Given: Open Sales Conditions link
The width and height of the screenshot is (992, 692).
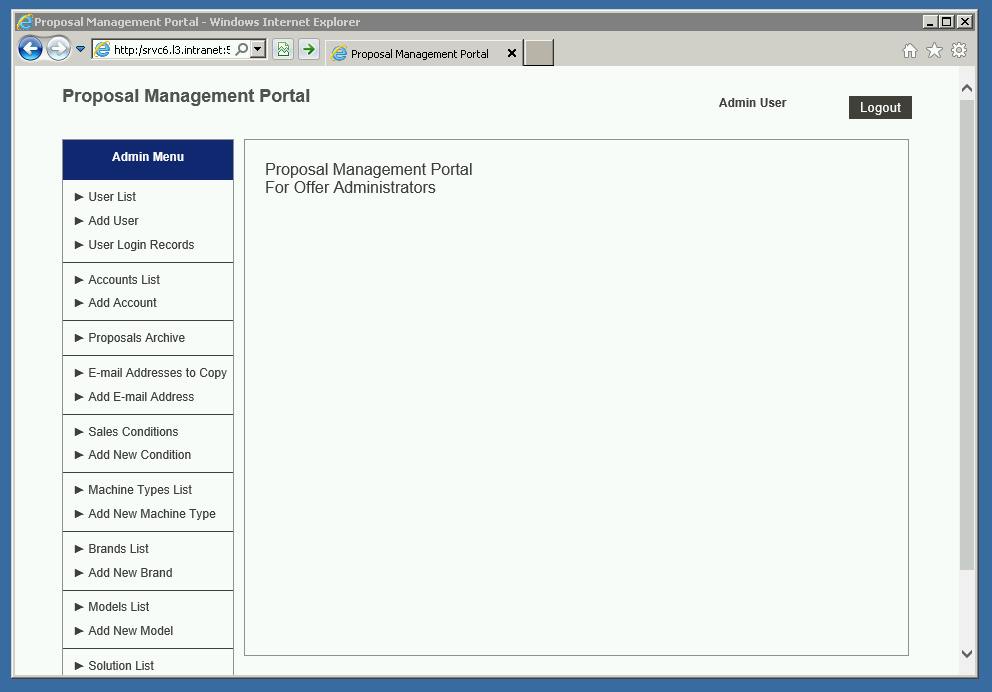Looking at the screenshot, I should click(133, 431).
